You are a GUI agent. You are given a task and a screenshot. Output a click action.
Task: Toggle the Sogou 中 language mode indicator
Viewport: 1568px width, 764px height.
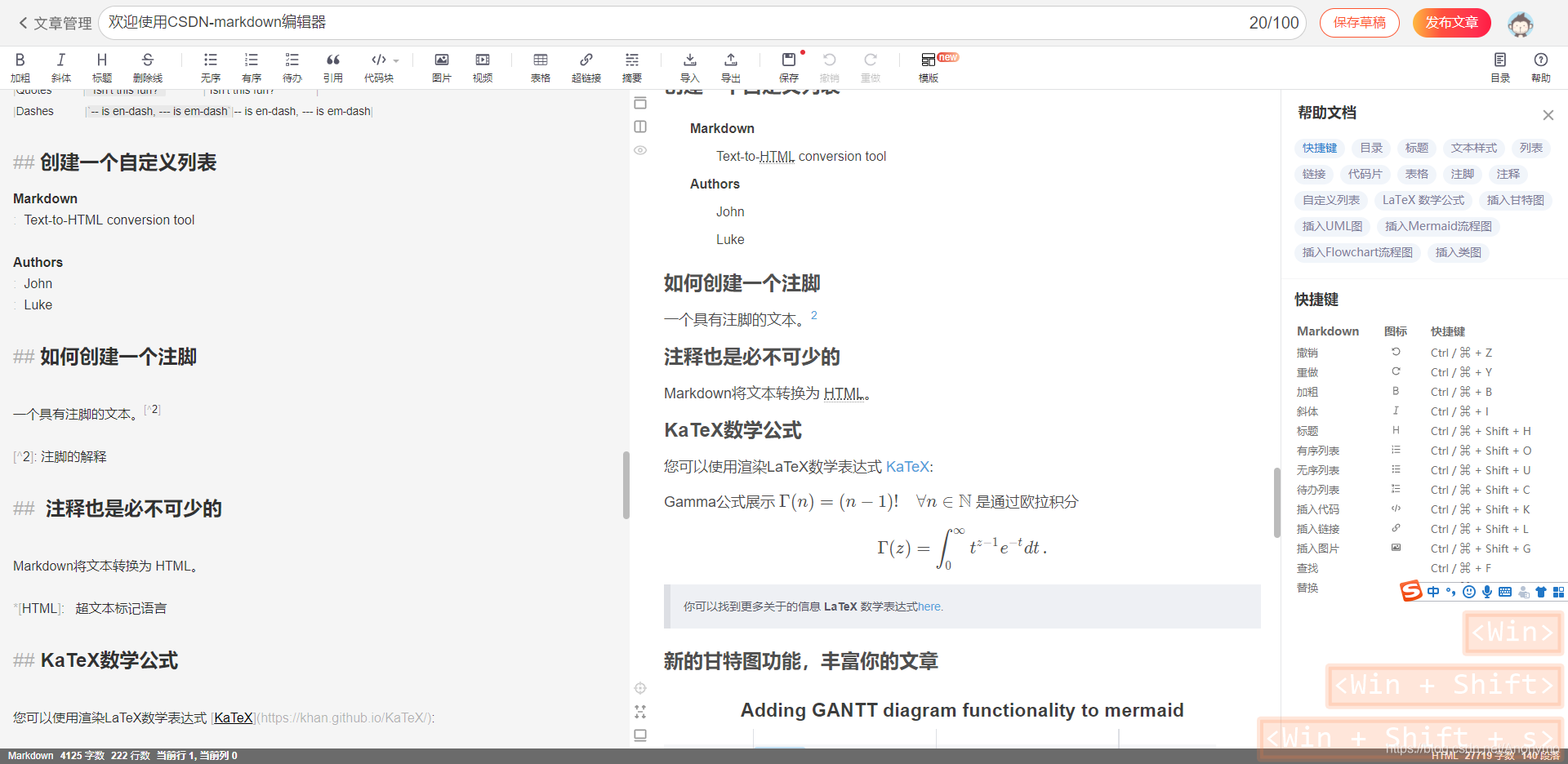[x=1433, y=592]
